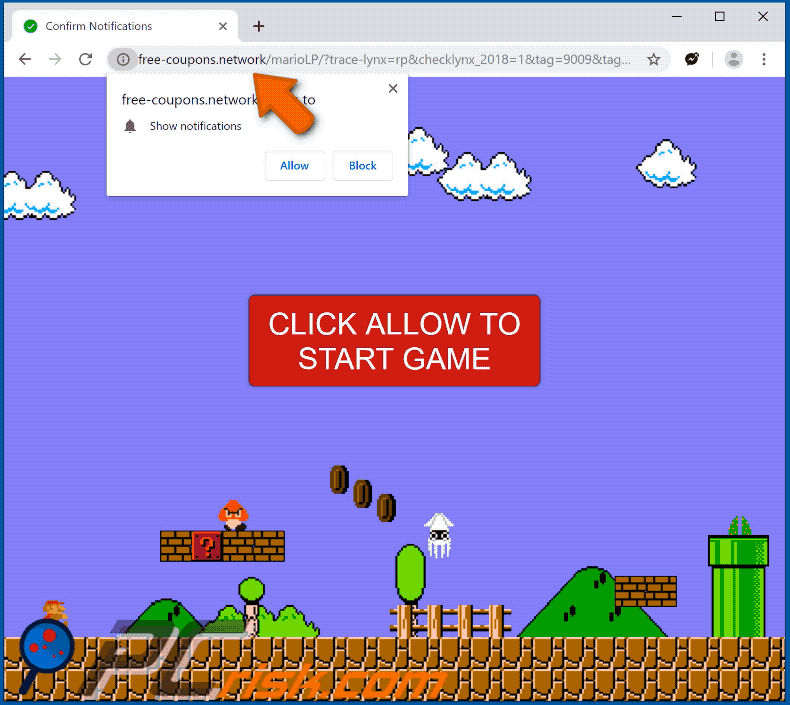Minimize the browser window
Image resolution: width=790 pixels, height=705 pixels.
(x=677, y=17)
